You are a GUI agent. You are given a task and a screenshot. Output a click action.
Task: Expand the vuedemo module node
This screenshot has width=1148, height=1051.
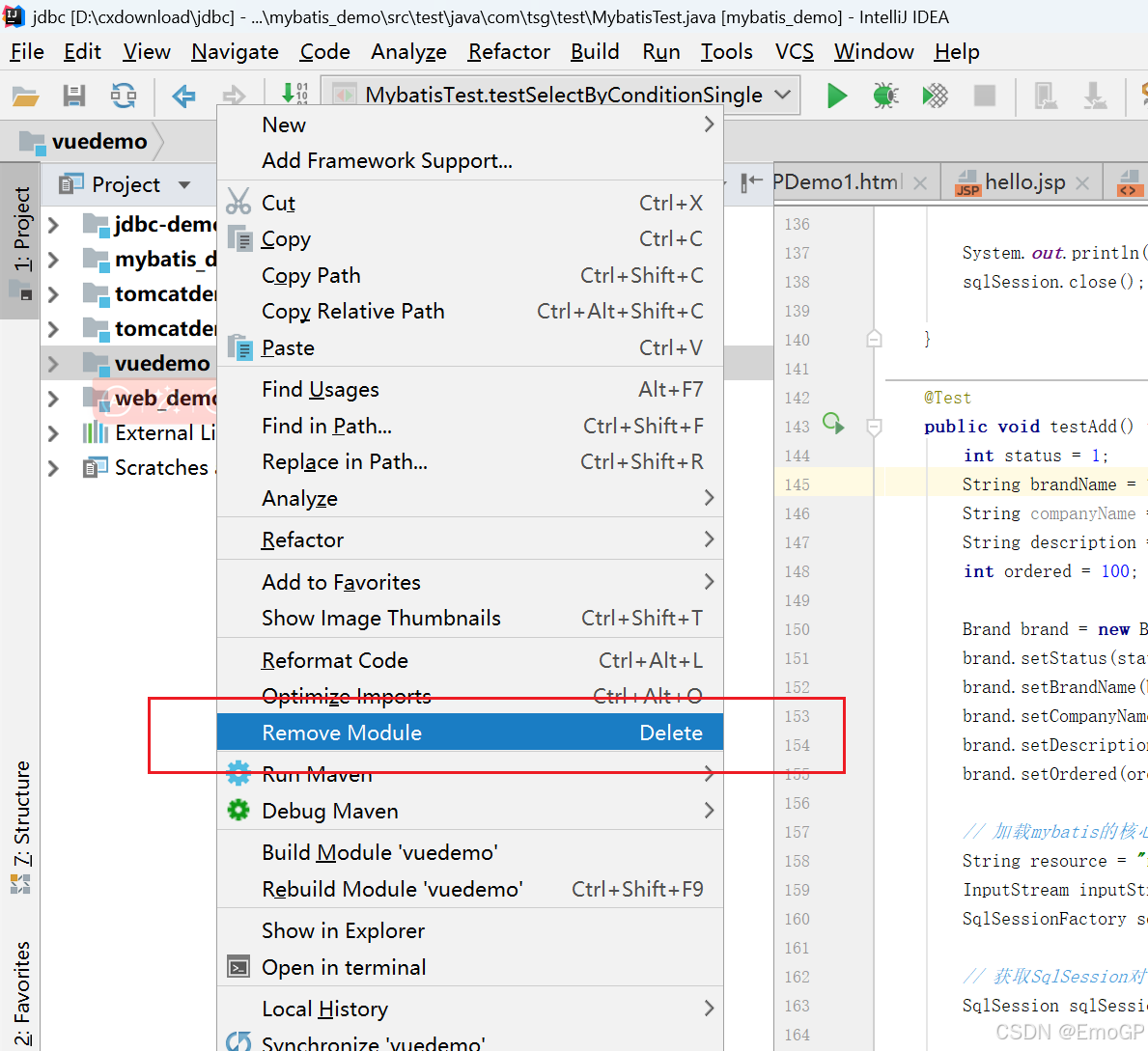tap(53, 363)
